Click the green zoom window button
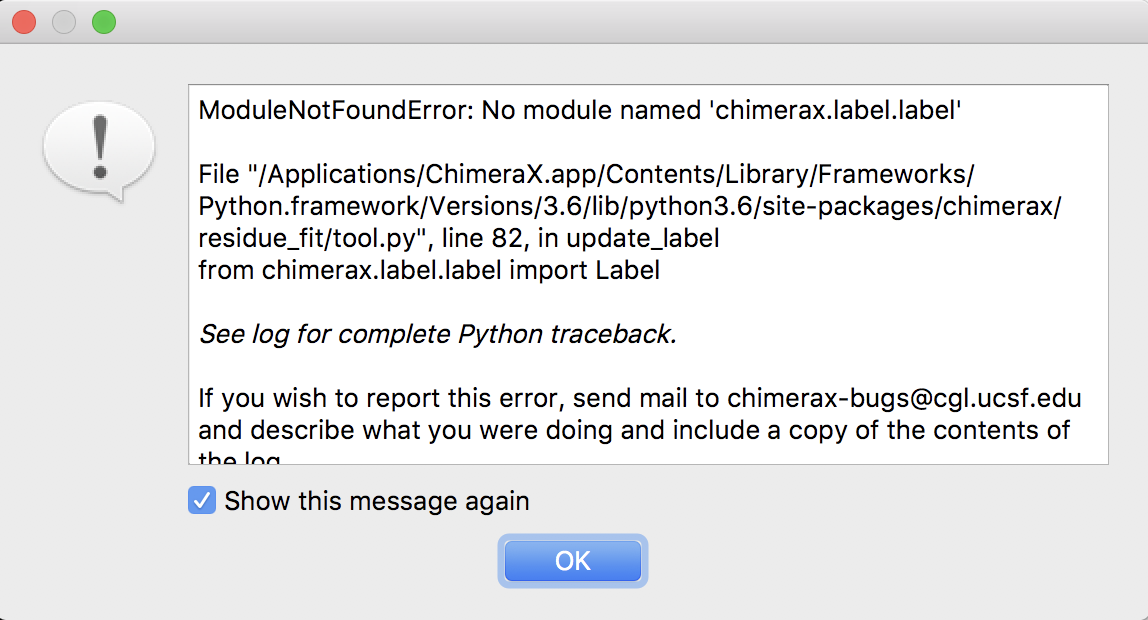The width and height of the screenshot is (1148, 620). click(x=103, y=21)
